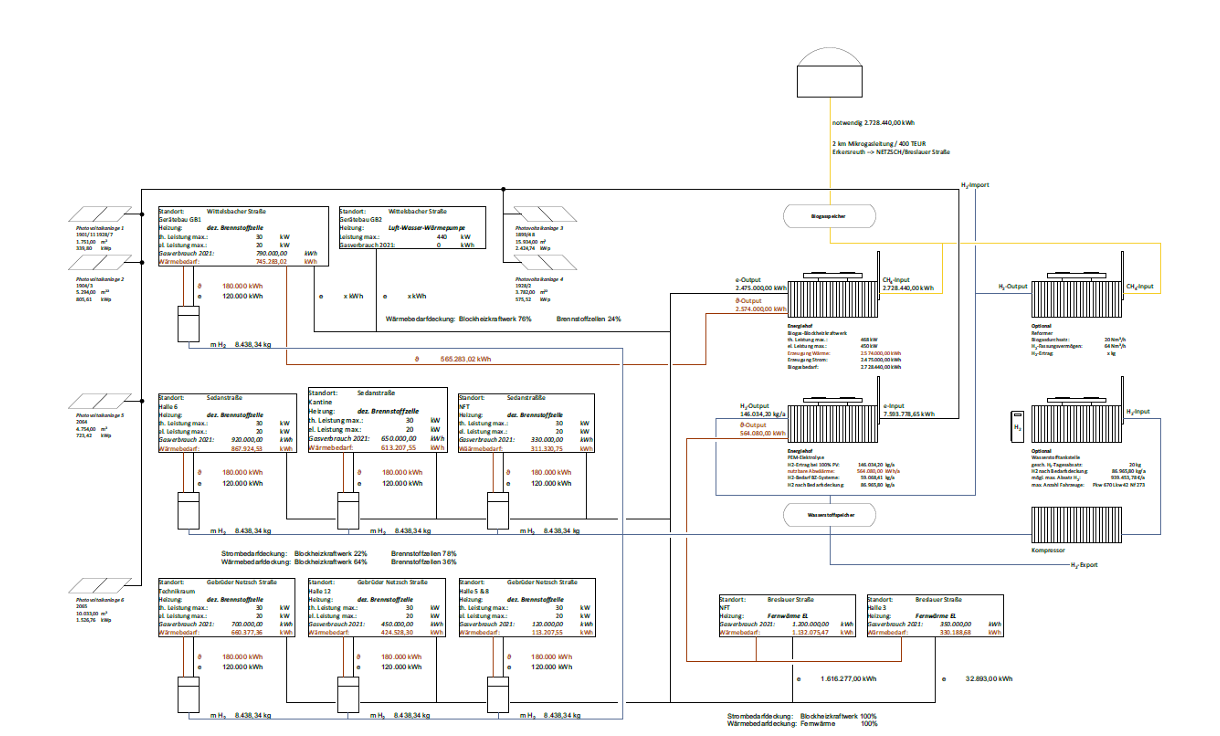Select 'Strombedarfdeckung: Blockheizkraftwerk 22%' text
Viewport: 1220px width, 736px height.
pos(294,552)
